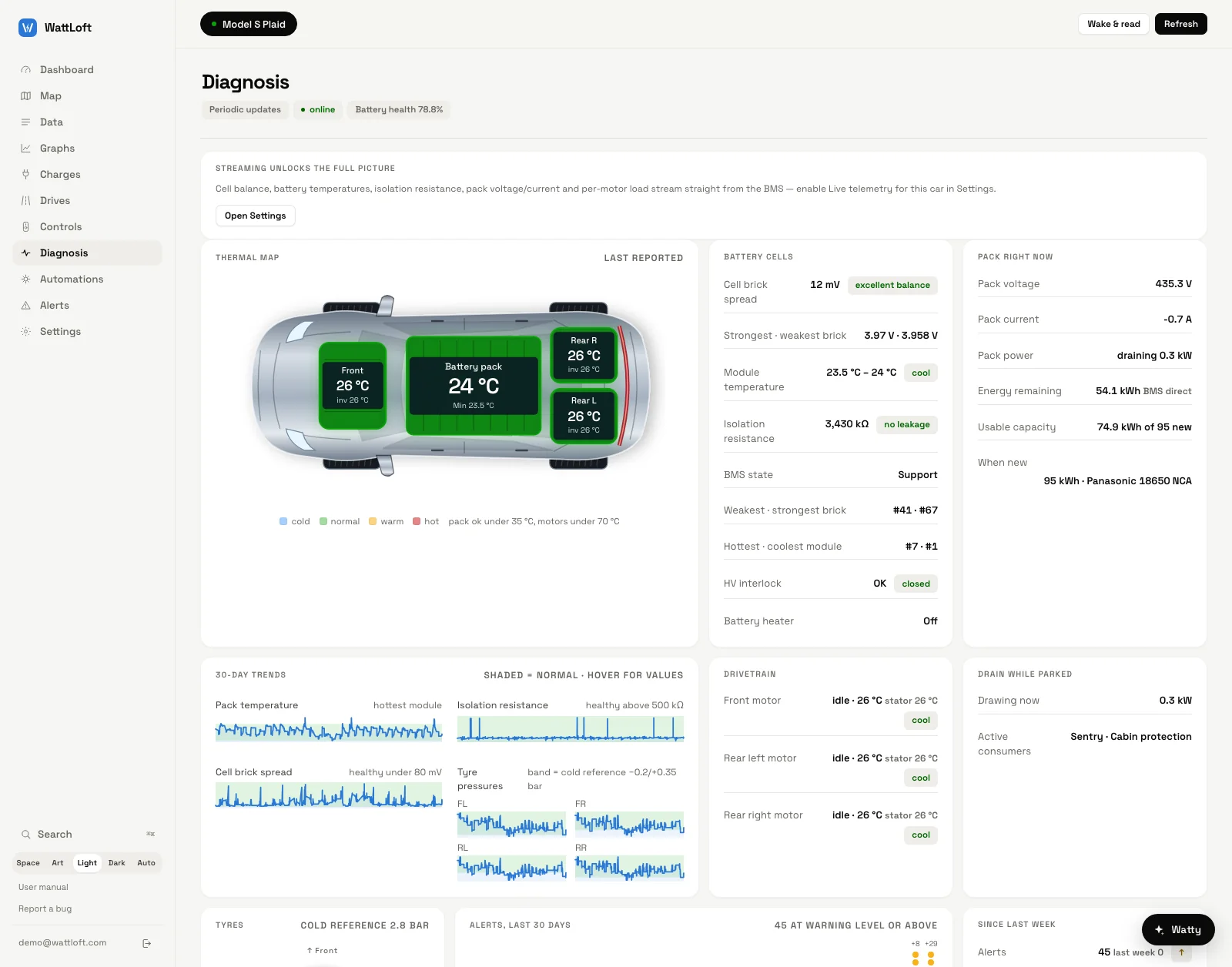This screenshot has height=967, width=1232.
Task: Click the Refresh button
Action: (1180, 24)
